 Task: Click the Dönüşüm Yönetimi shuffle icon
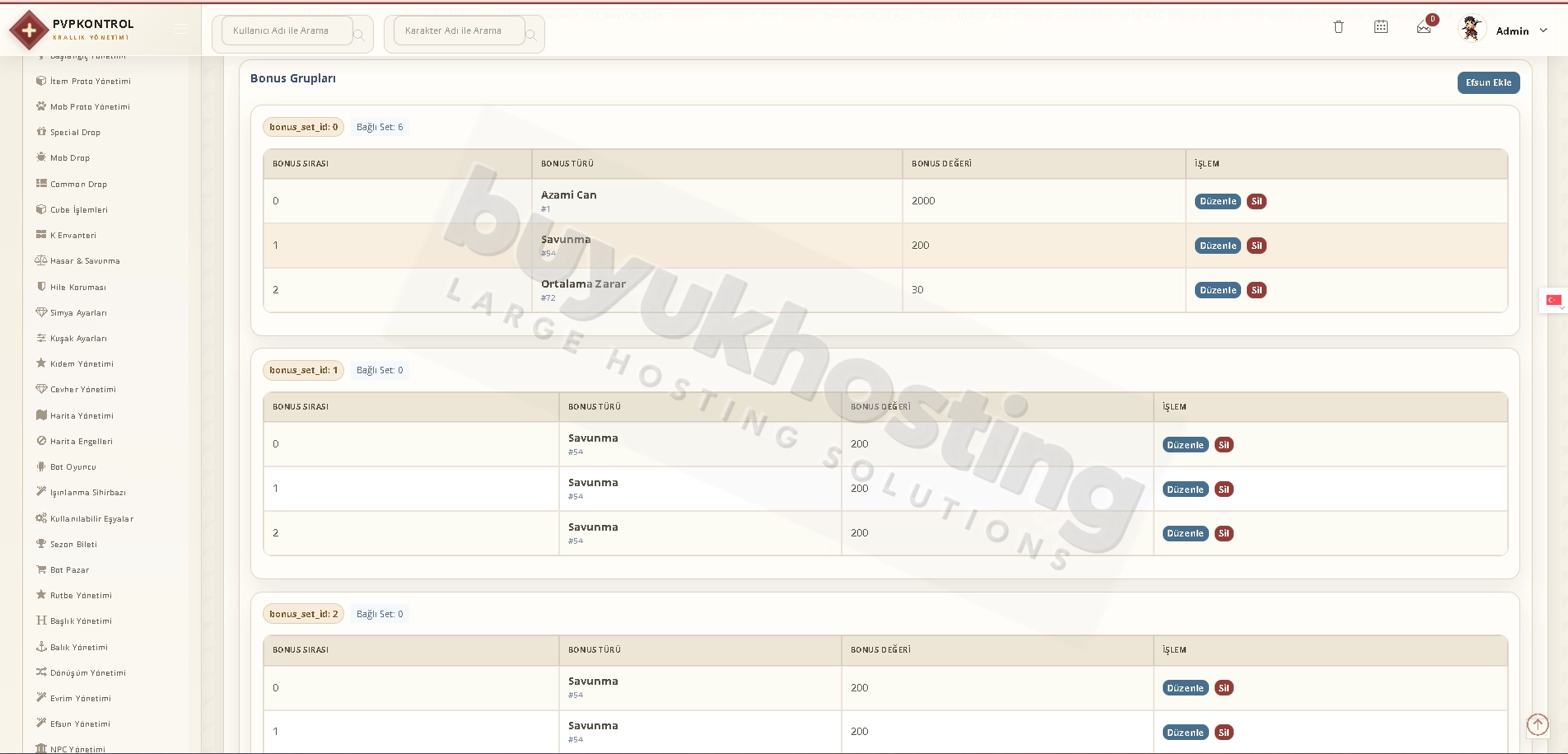[41, 672]
